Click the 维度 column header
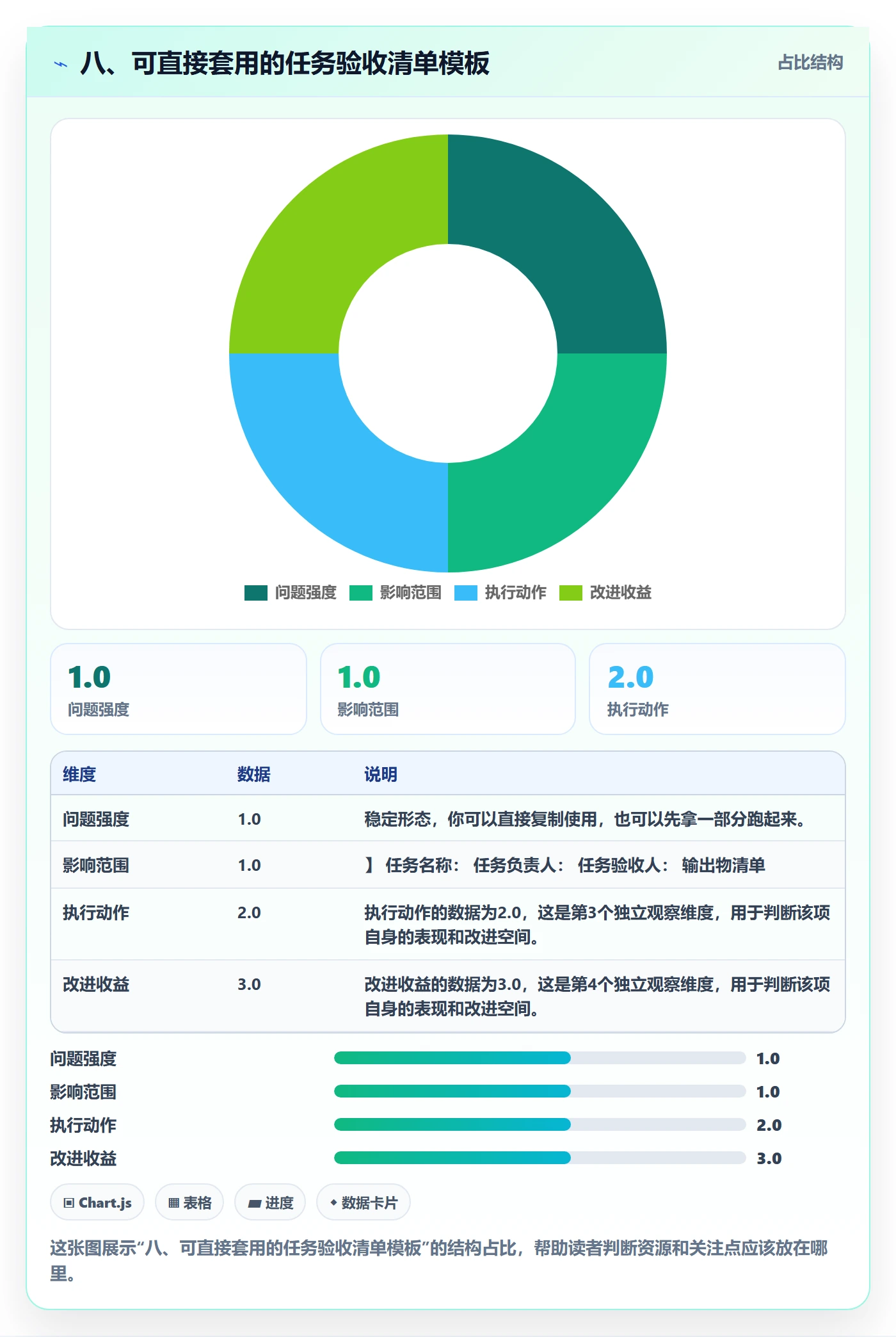 click(x=79, y=774)
